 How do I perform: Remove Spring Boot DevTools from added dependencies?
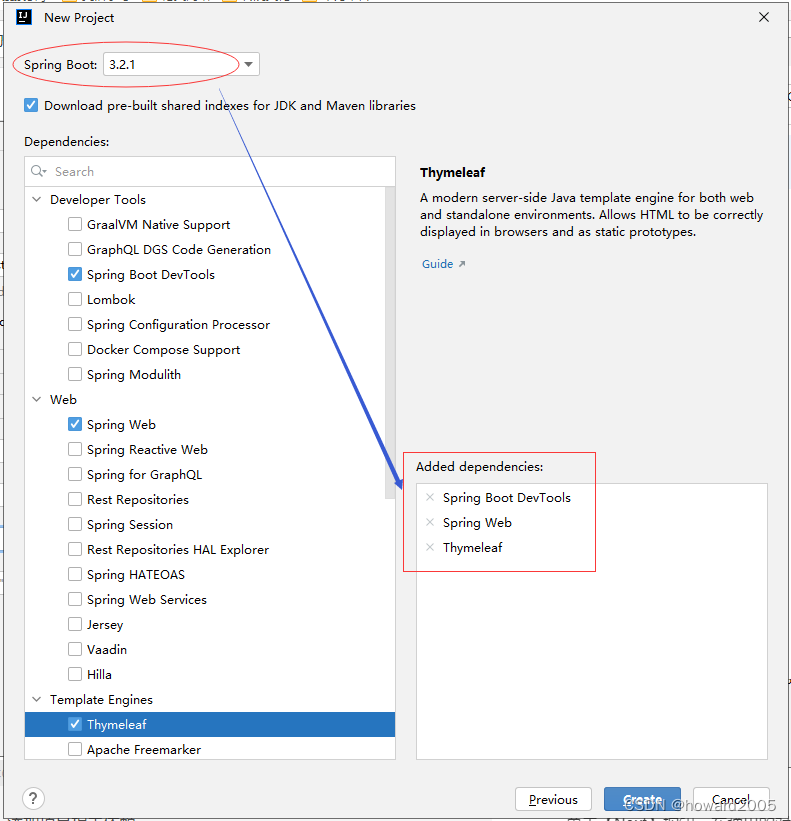(430, 497)
